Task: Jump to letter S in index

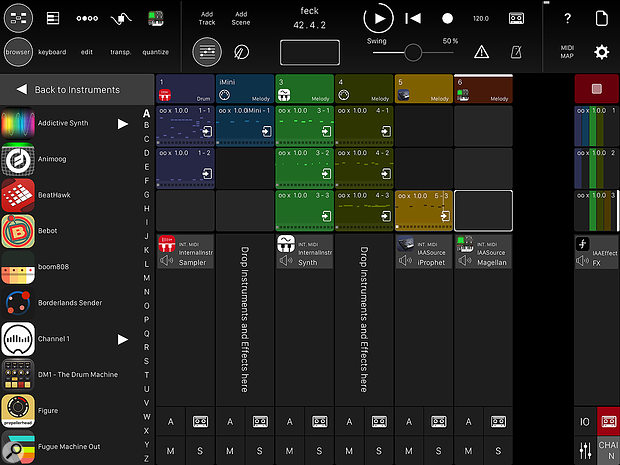Action: pyautogui.click(x=147, y=361)
